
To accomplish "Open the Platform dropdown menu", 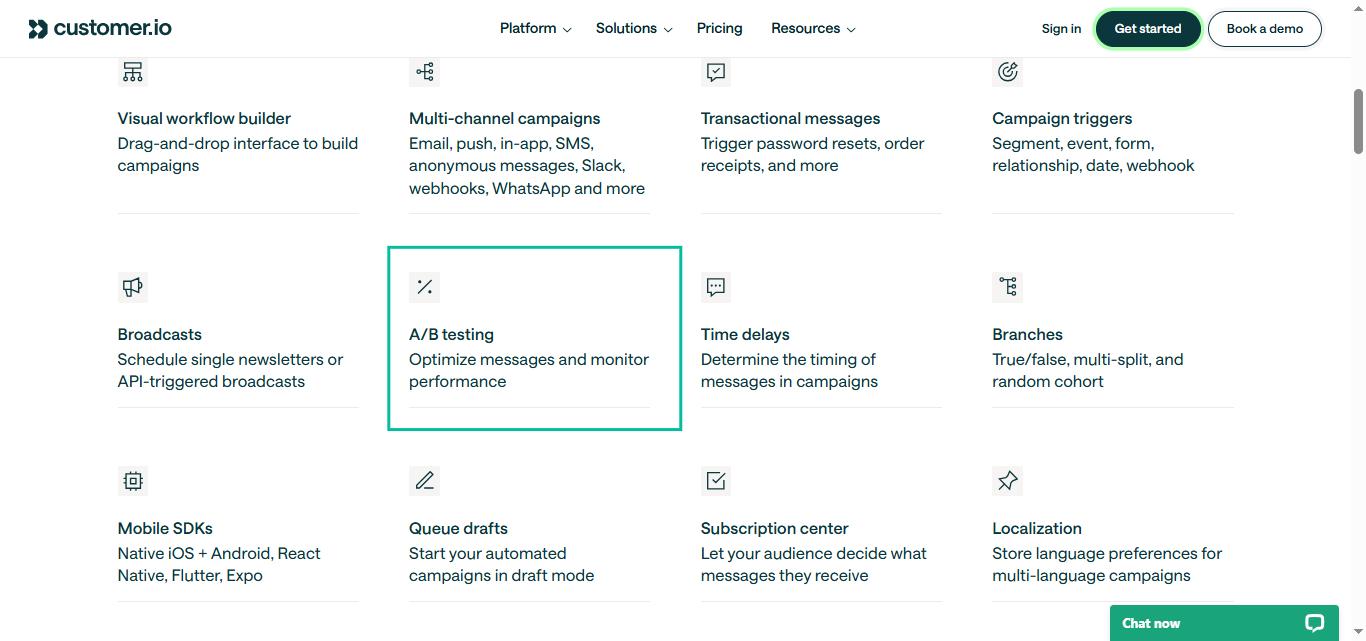I will tap(534, 28).
